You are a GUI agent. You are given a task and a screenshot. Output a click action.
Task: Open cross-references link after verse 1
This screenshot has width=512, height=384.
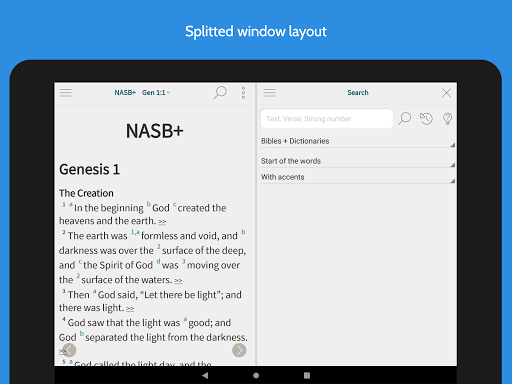162,221
